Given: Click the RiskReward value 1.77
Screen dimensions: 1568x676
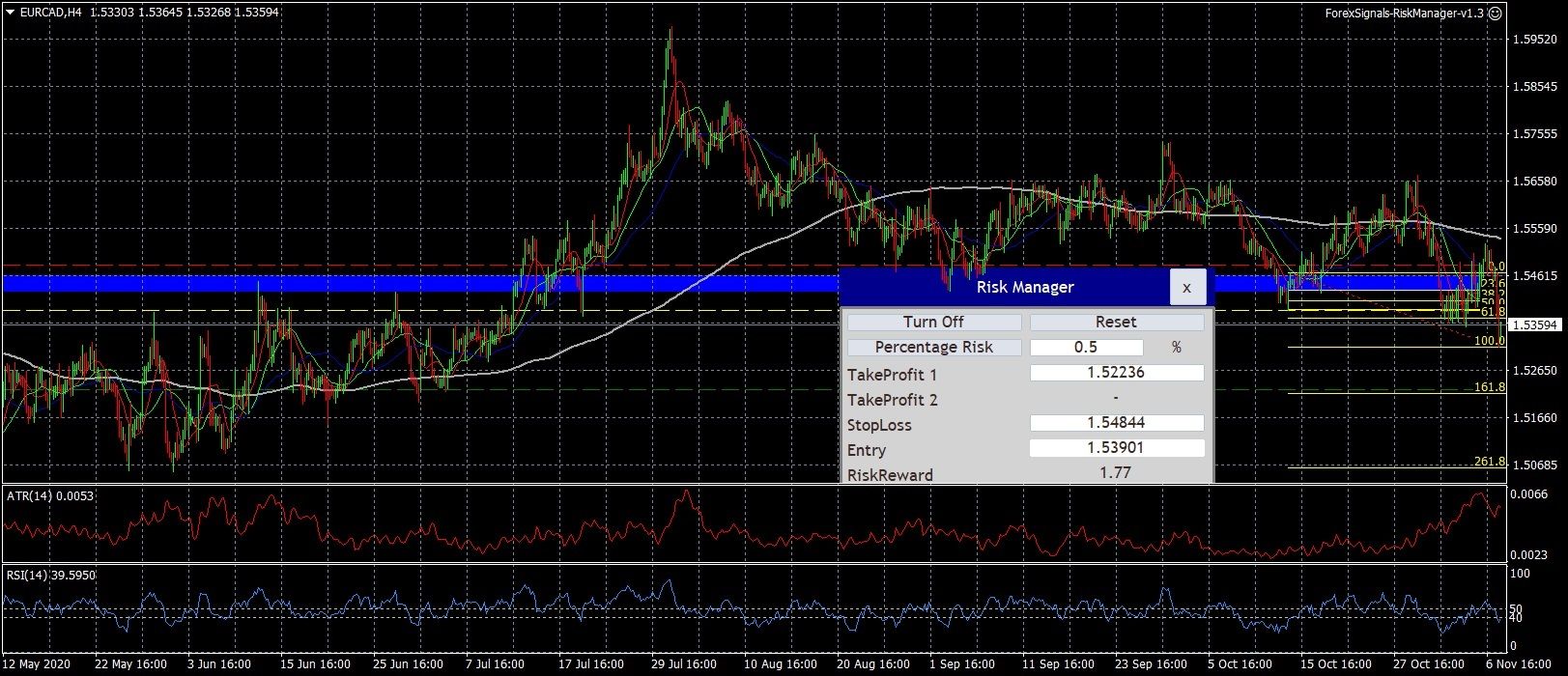Looking at the screenshot, I should tap(1116, 472).
